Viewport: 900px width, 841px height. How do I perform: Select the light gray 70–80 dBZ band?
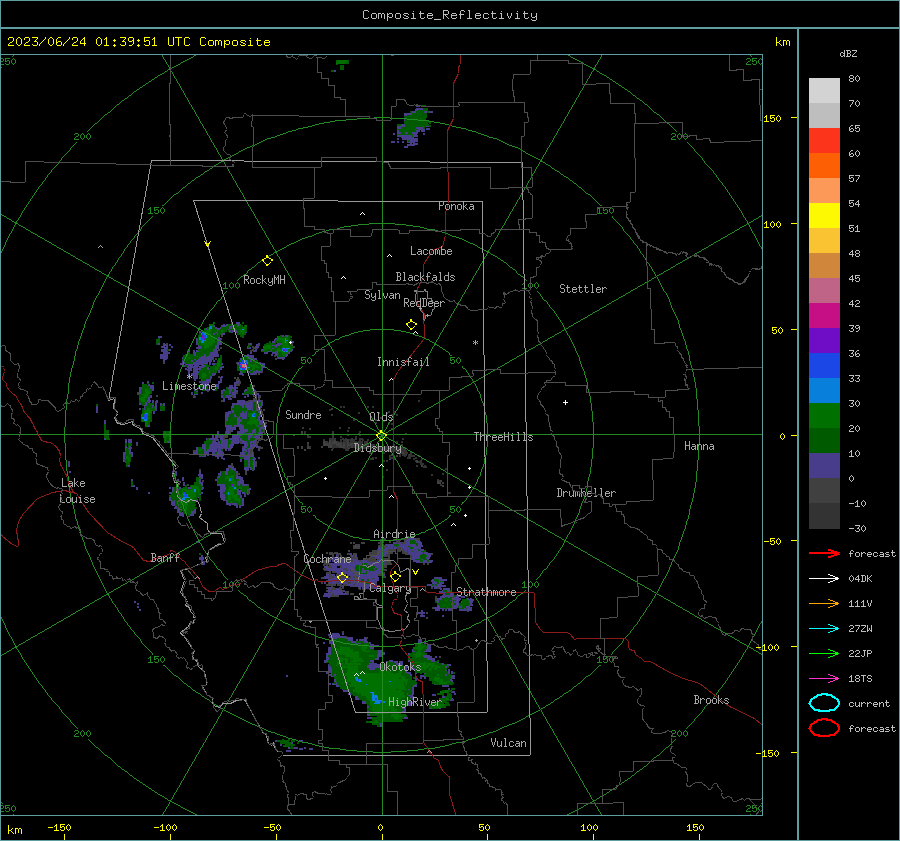pos(824,91)
